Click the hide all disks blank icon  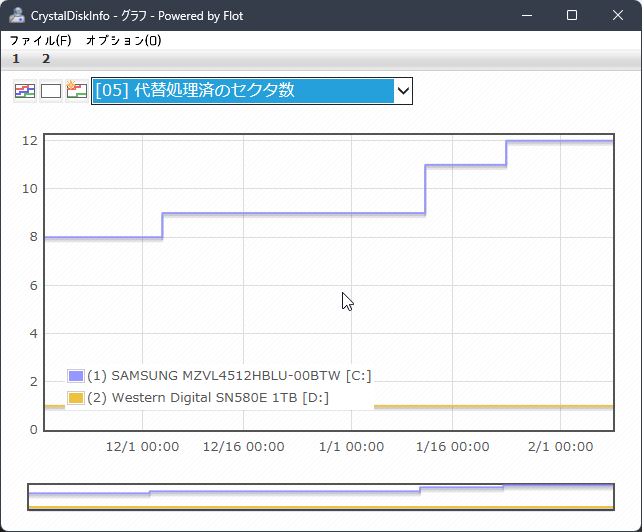coord(50,91)
